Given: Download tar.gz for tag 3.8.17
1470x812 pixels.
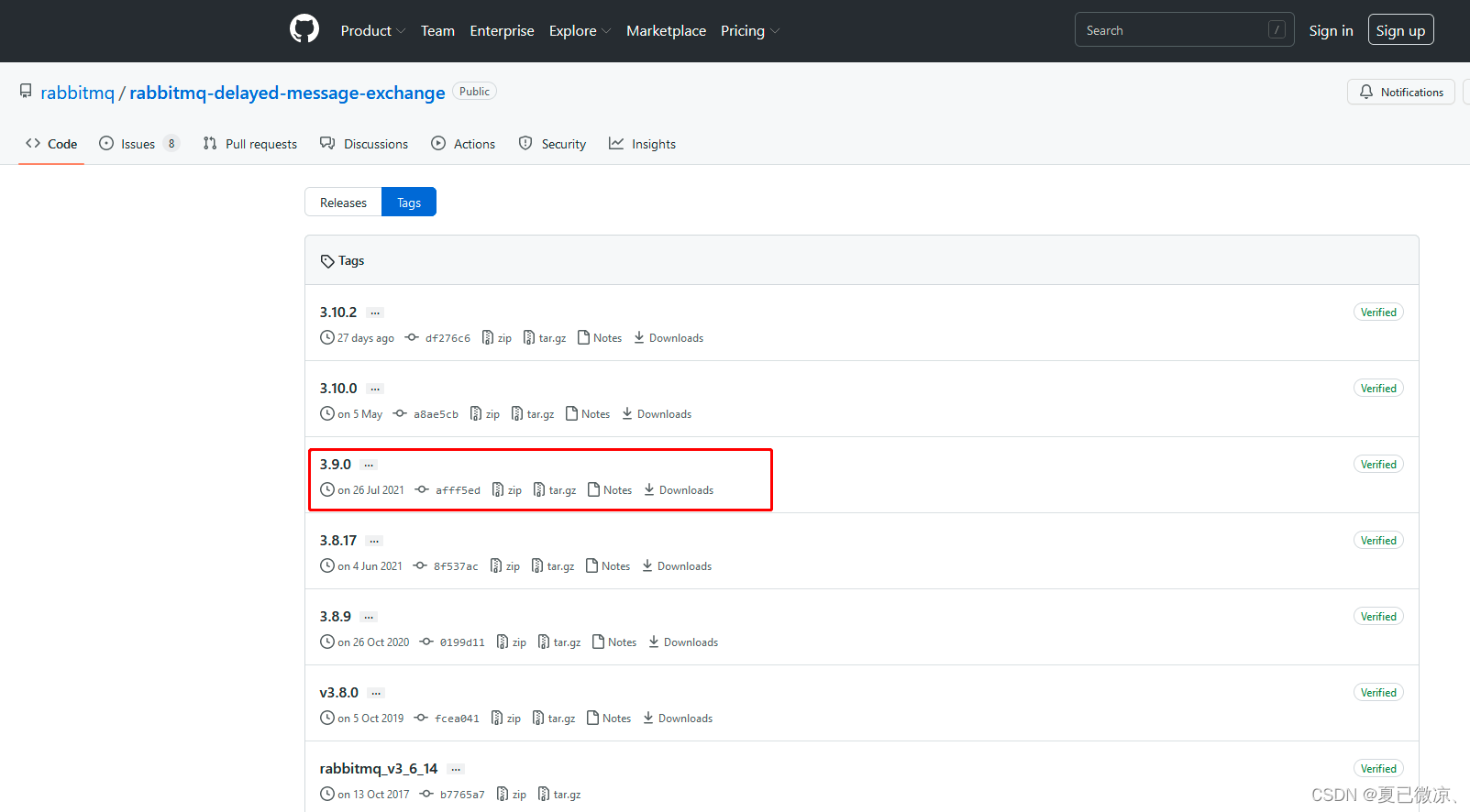Looking at the screenshot, I should coord(553,566).
